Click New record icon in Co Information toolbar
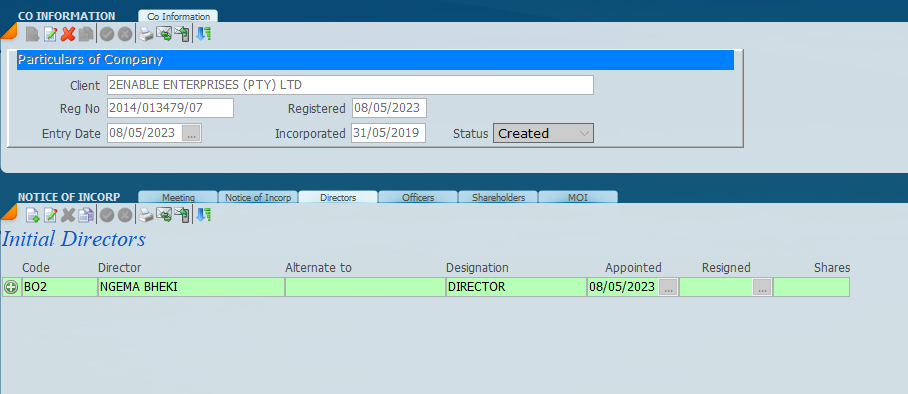The width and height of the screenshot is (908, 394). click(x=32, y=35)
